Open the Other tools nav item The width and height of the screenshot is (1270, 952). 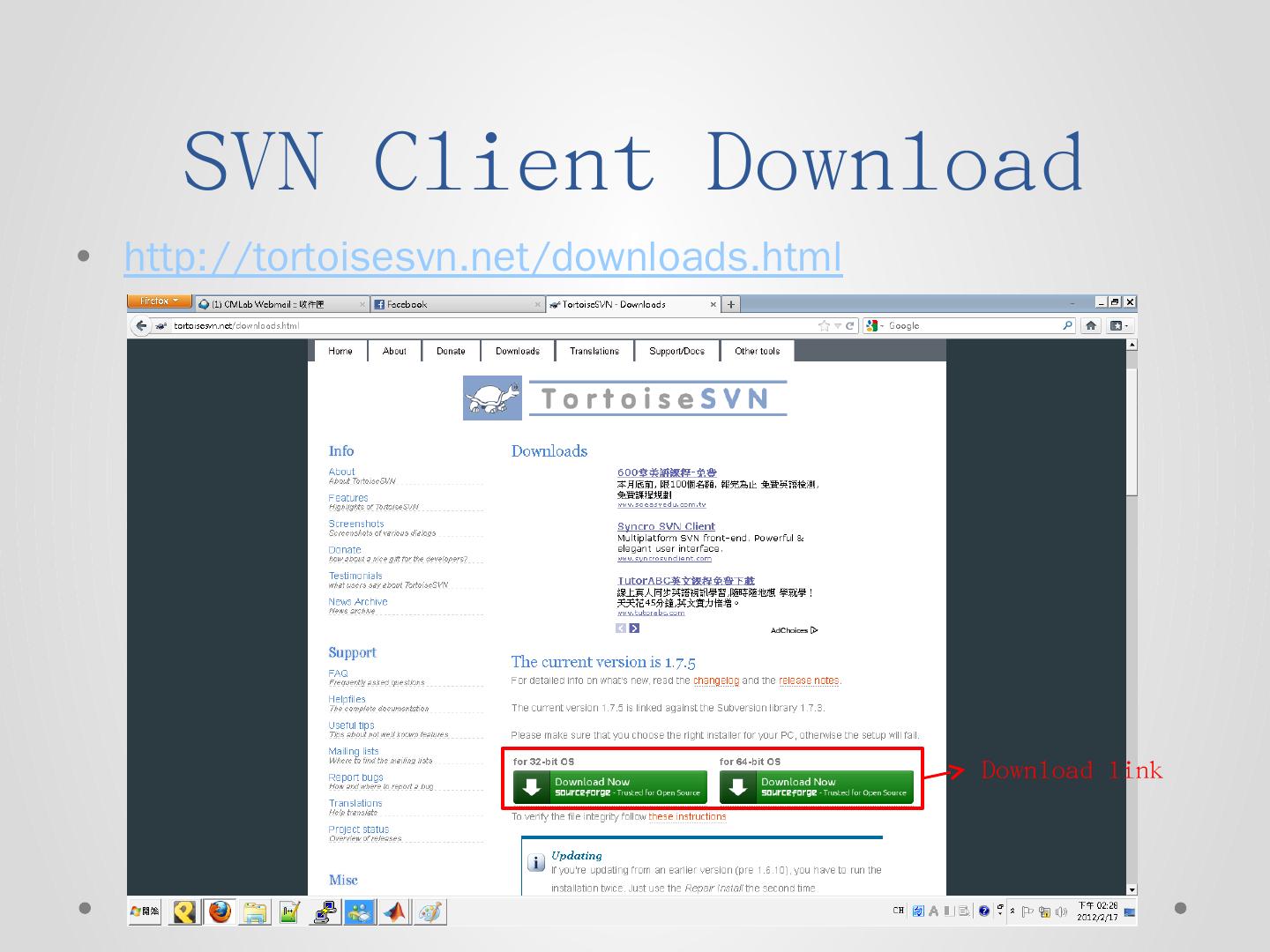coord(758,351)
